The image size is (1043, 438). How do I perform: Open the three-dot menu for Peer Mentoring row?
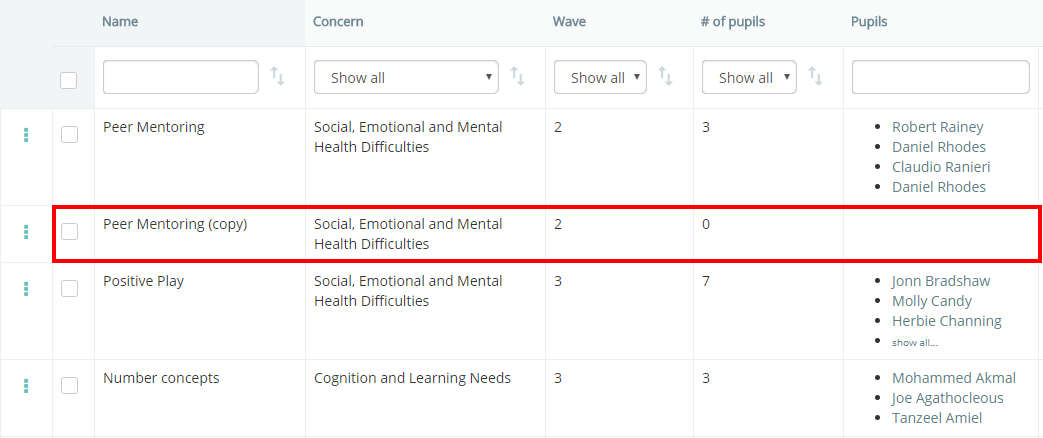(26, 134)
